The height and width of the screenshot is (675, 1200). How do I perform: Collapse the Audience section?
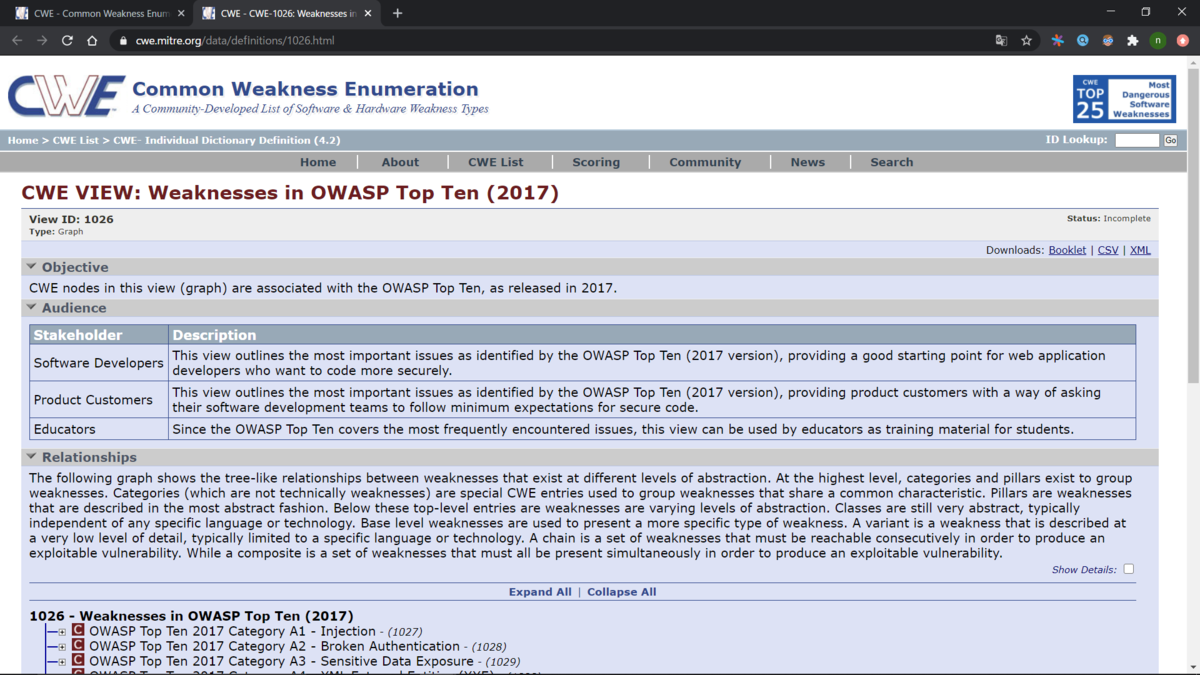click(32, 308)
